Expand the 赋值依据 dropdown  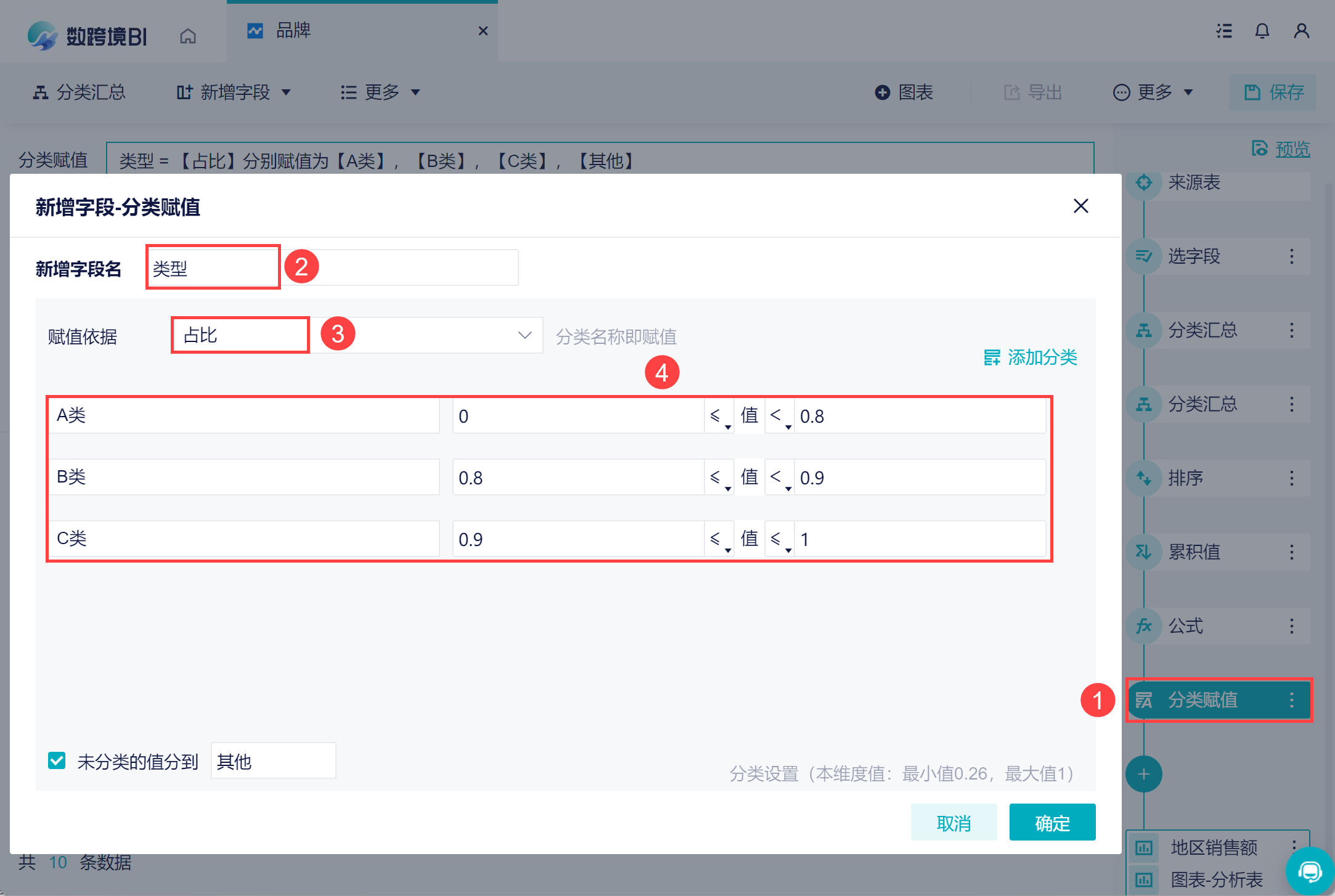524,335
